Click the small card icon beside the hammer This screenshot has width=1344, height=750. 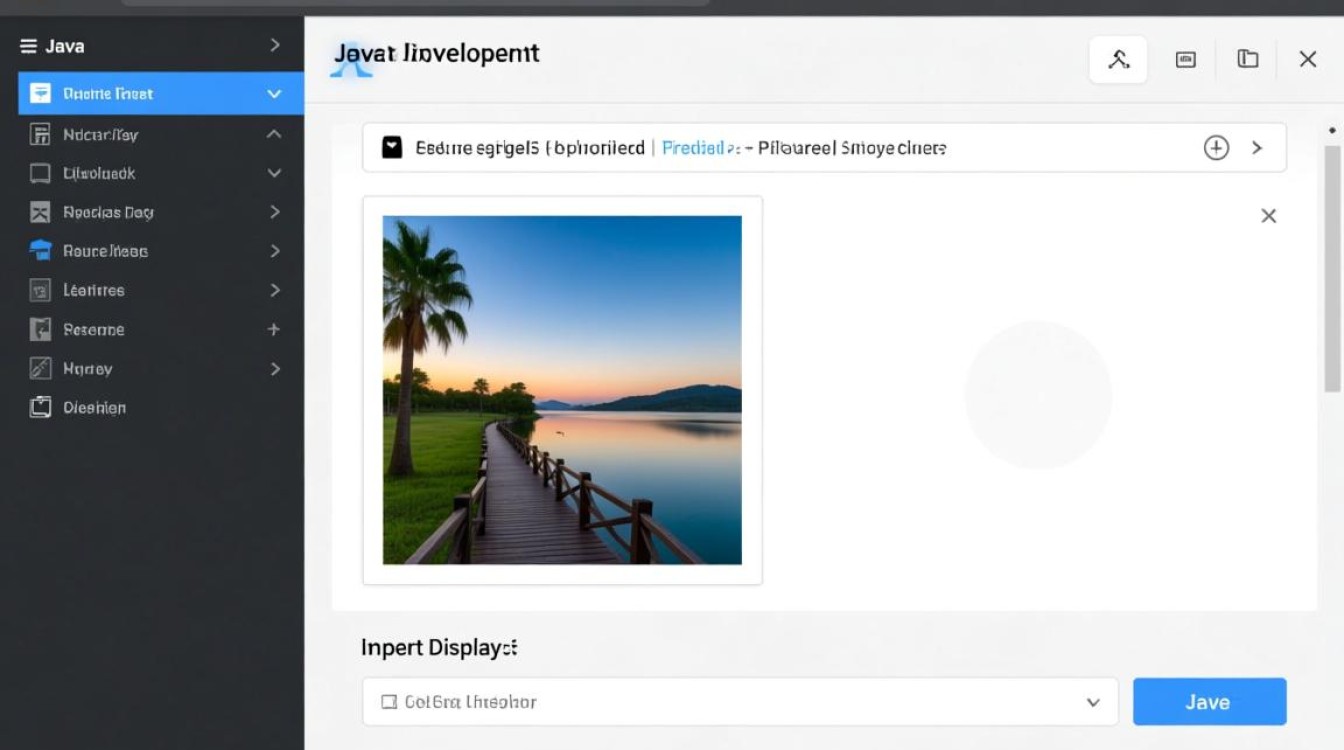[x=1185, y=60]
